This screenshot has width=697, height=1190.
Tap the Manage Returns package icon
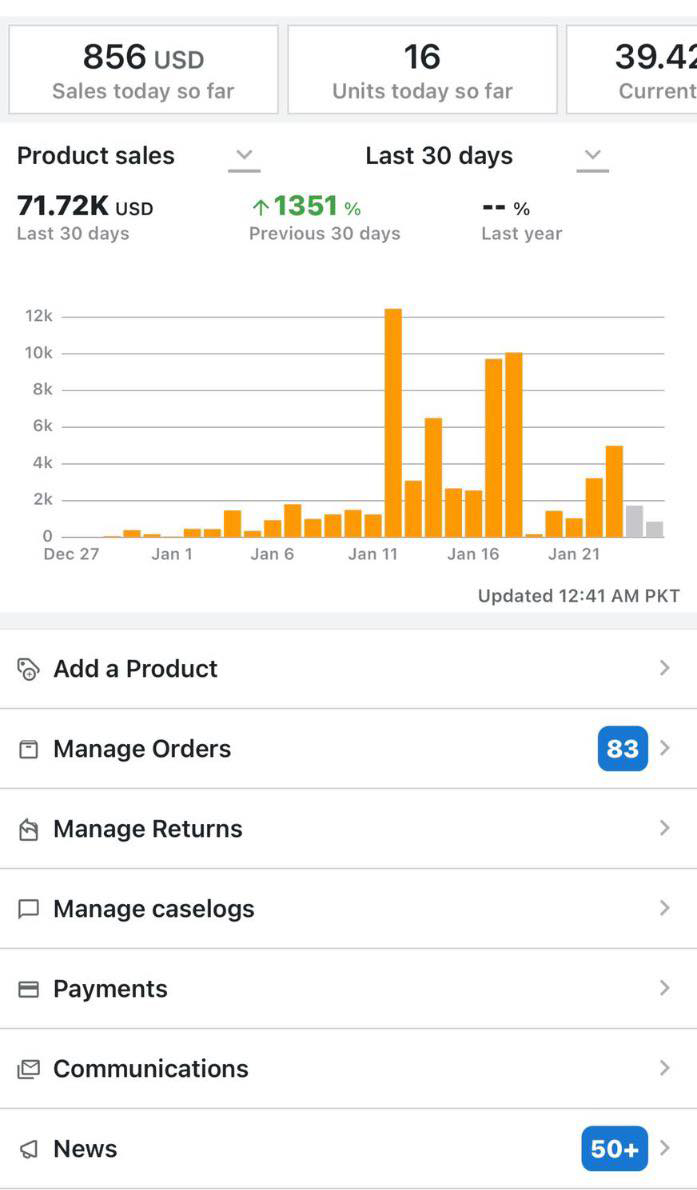(x=29, y=829)
